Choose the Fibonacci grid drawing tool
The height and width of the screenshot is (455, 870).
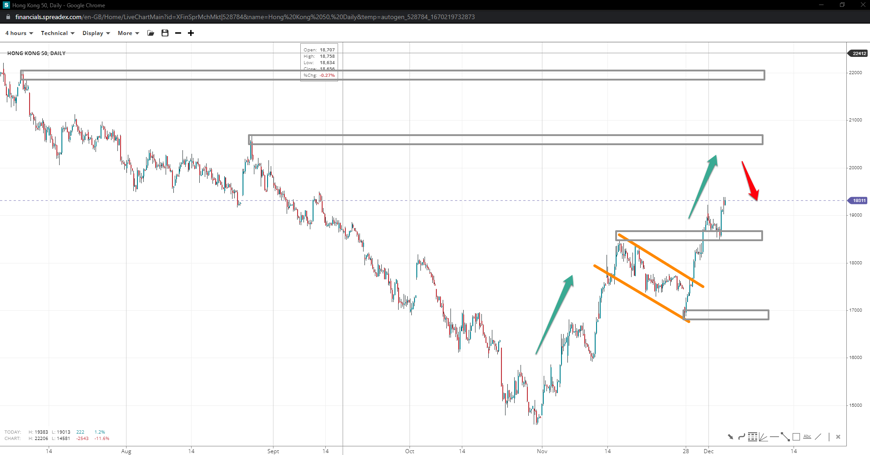tap(752, 437)
